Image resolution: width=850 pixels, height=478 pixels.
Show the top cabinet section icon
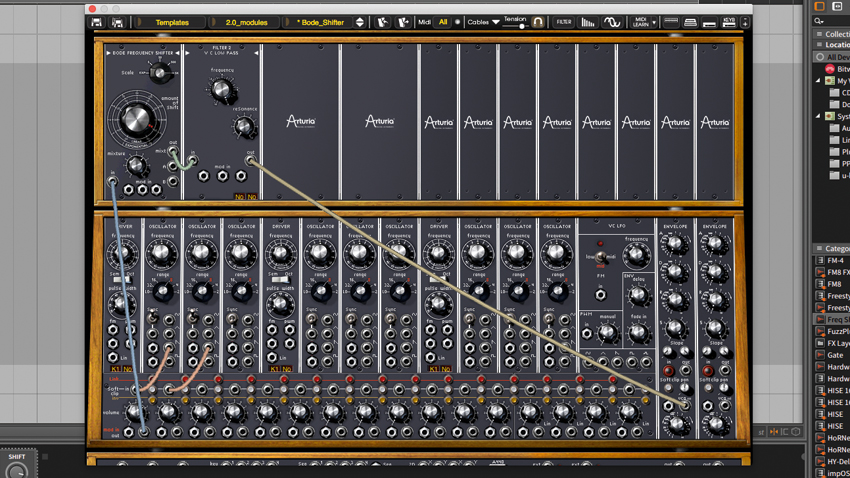pyautogui.click(x=671, y=22)
